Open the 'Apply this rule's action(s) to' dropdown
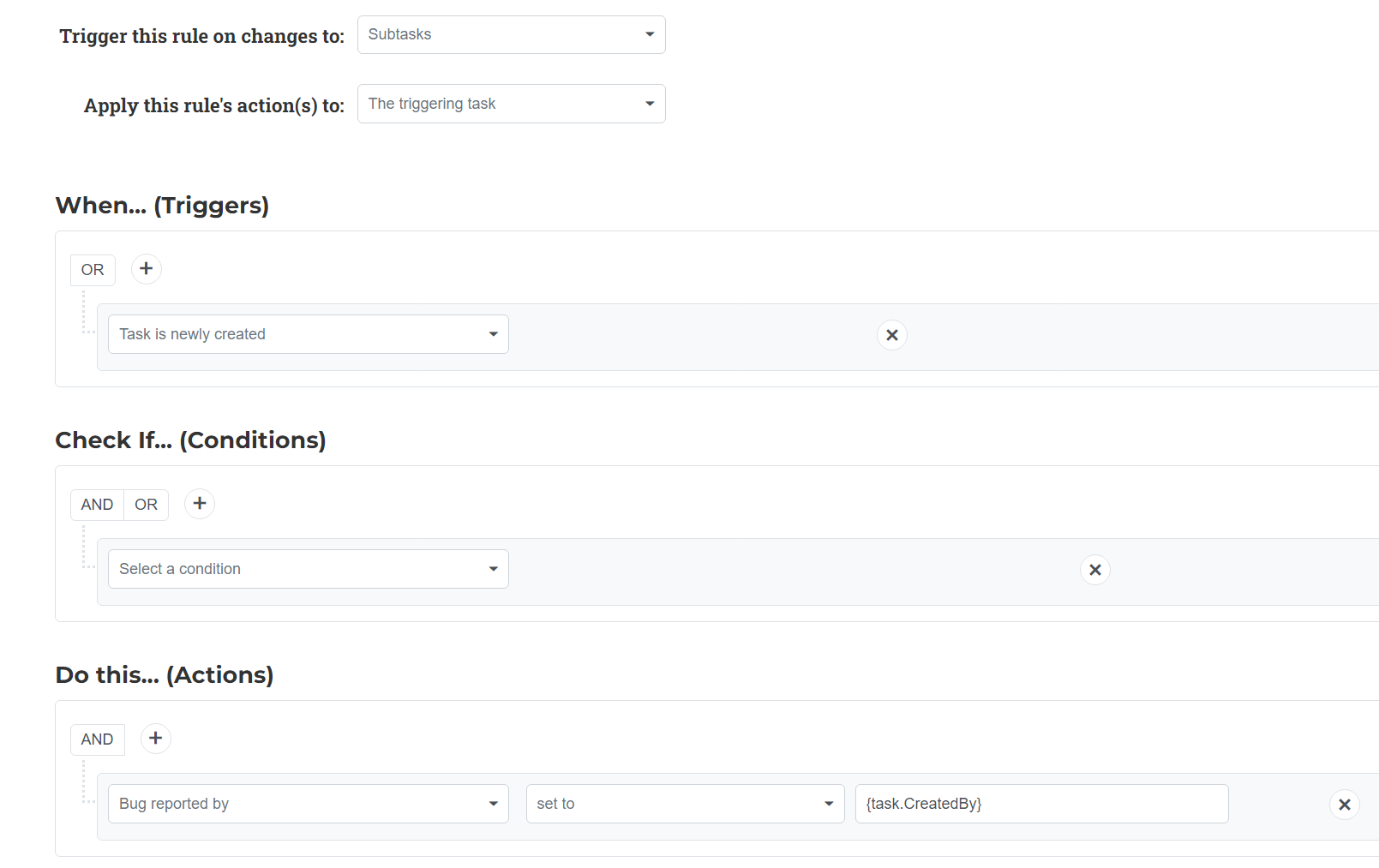Viewport: 1379px width, 868px height. pyautogui.click(x=511, y=103)
